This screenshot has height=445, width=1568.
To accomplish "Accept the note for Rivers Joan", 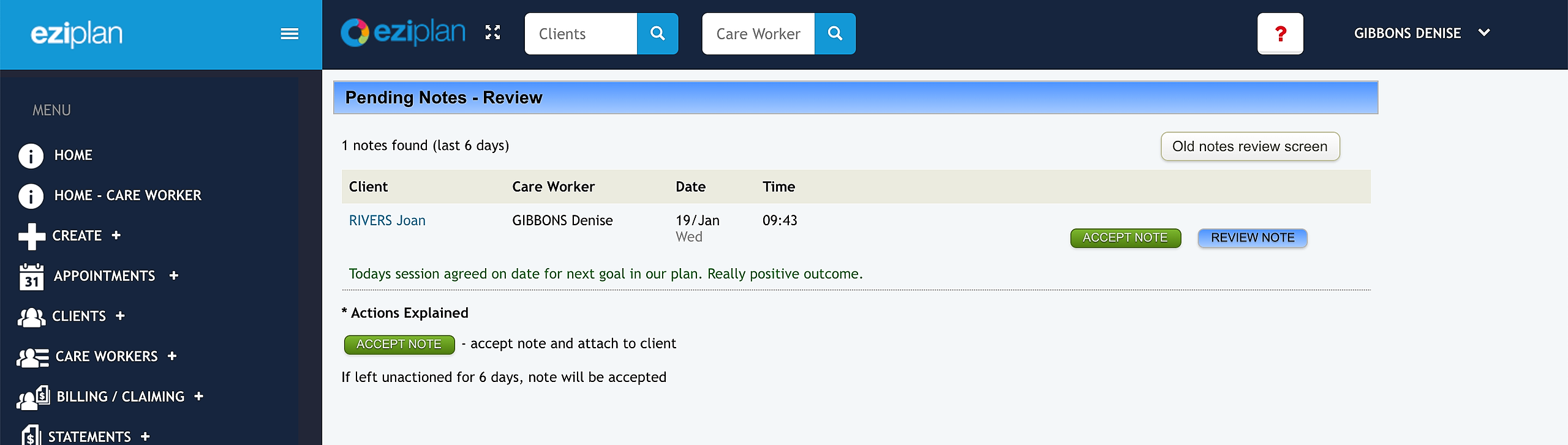I will point(1125,237).
